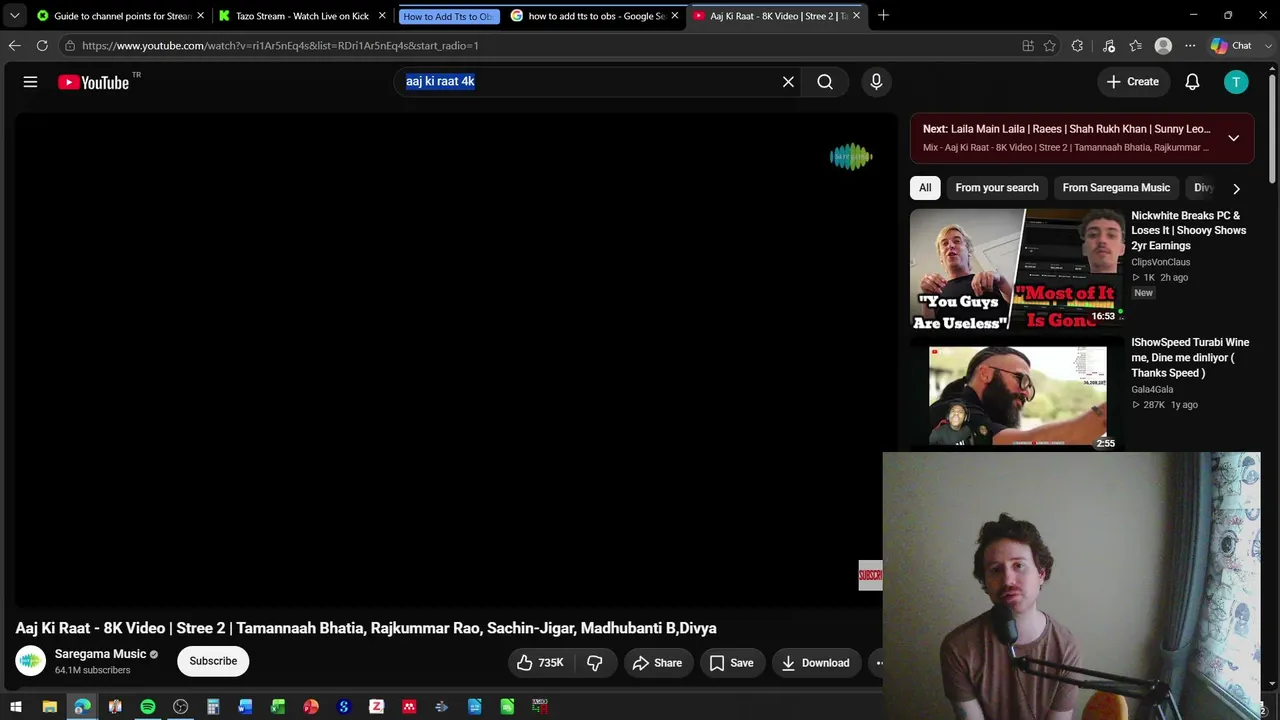Open Copilot Chat button
Image resolution: width=1280 pixels, height=720 pixels.
tap(1231, 45)
